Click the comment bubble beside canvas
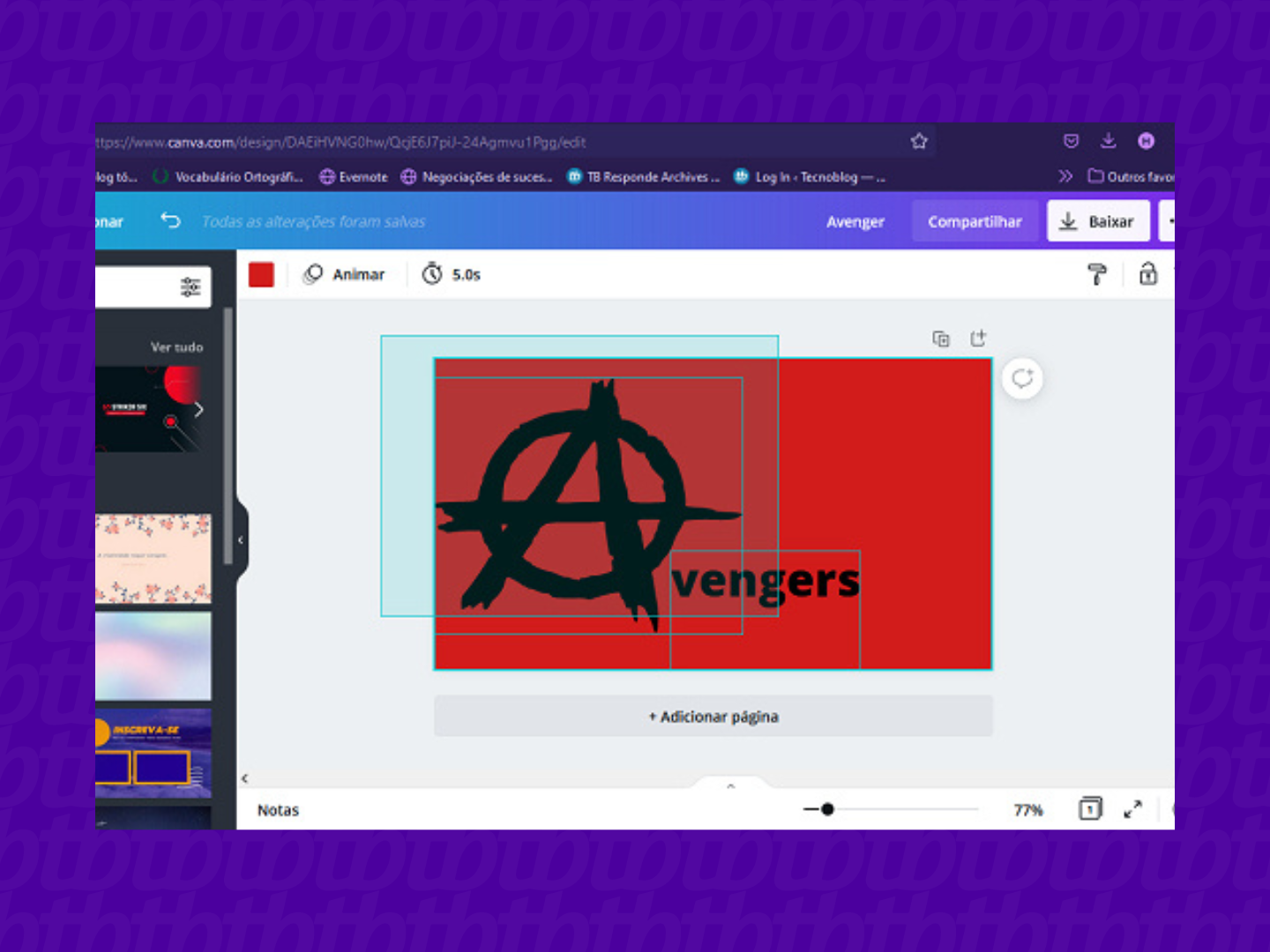 tap(1022, 379)
